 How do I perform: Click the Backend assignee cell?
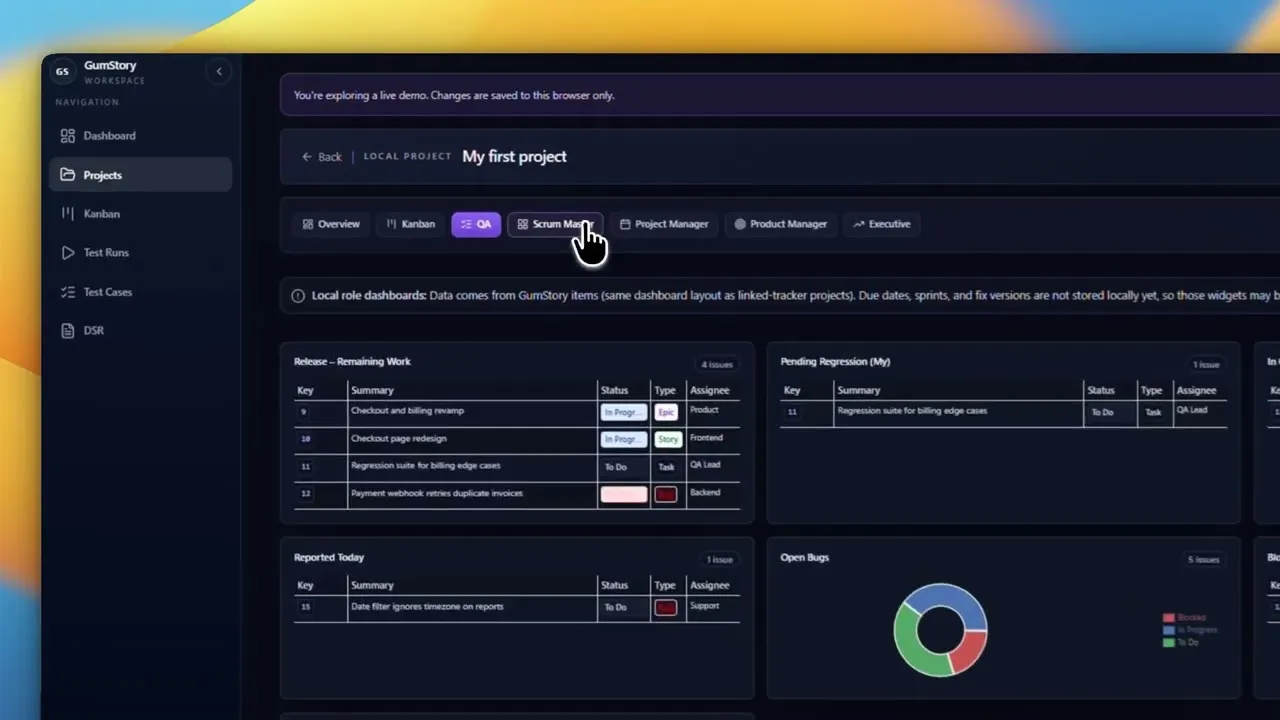tap(705, 493)
